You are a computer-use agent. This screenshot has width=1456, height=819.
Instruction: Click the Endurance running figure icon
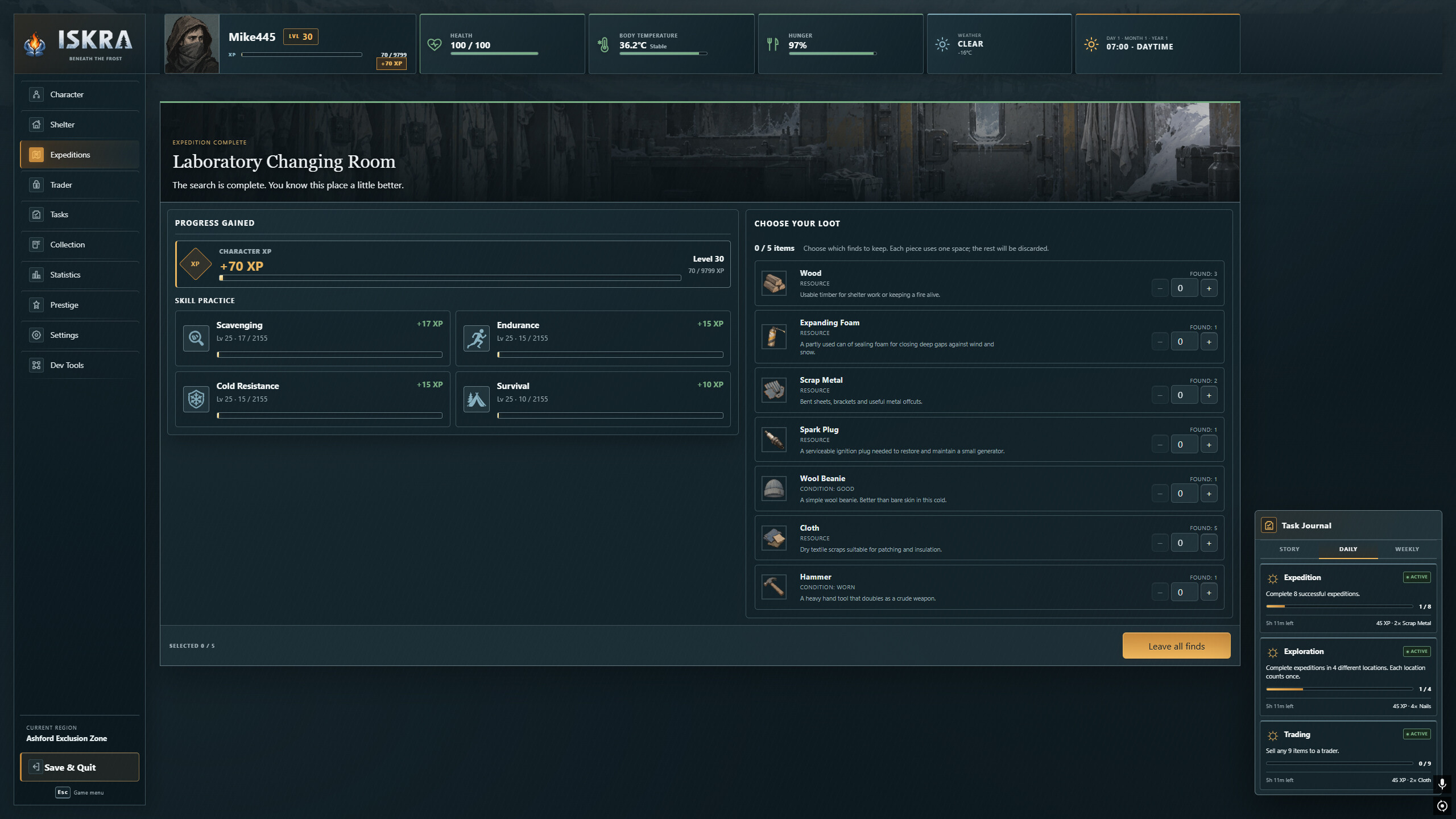coord(477,338)
